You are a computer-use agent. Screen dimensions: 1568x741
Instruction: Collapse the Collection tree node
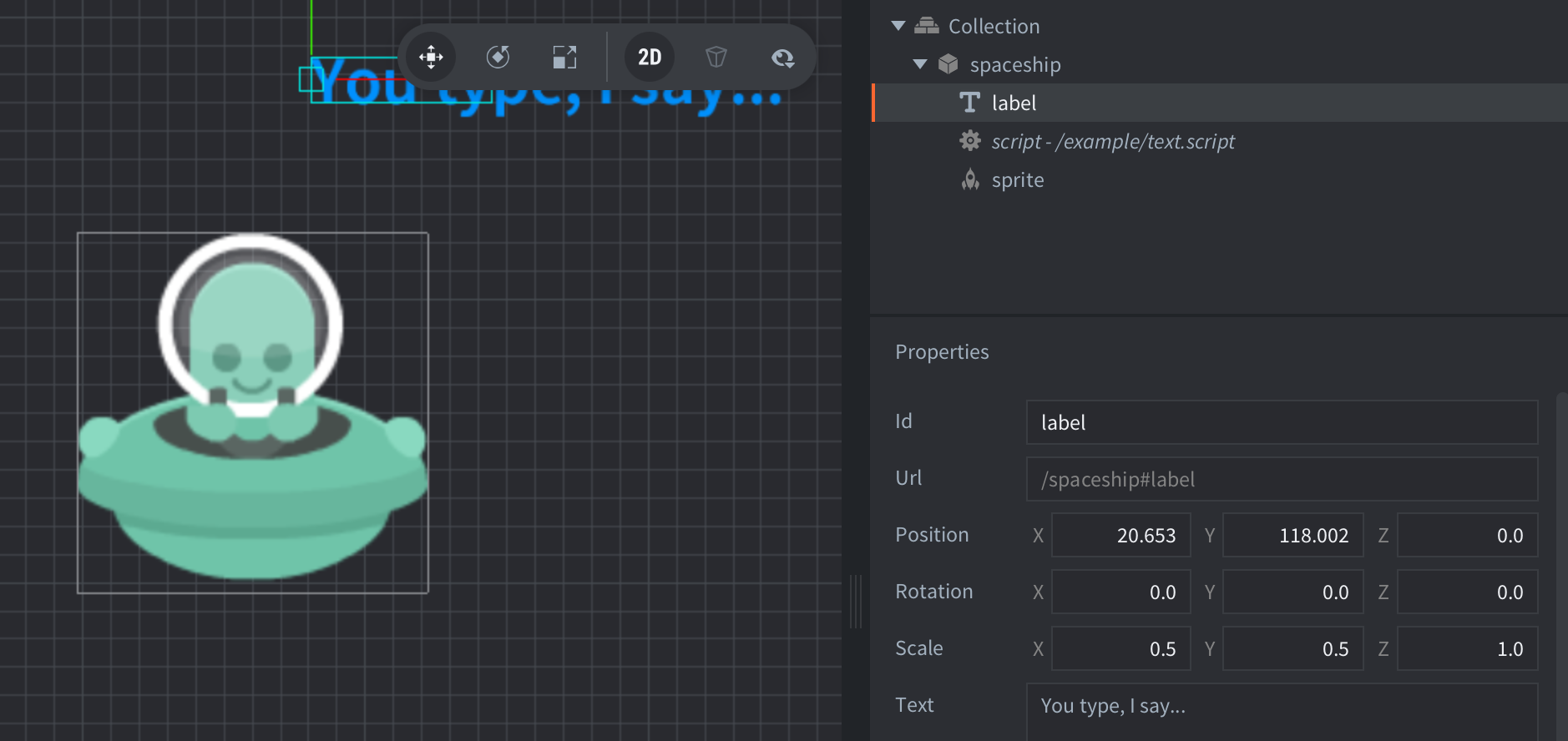[x=898, y=26]
